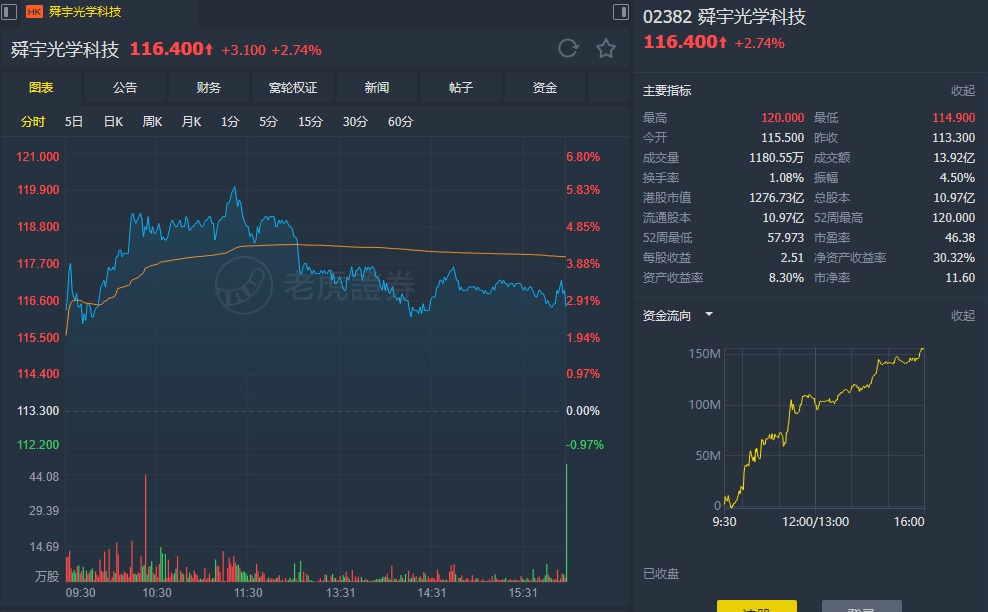Toggle the right panel layout icon
988x612 pixels.
pyautogui.click(x=621, y=12)
